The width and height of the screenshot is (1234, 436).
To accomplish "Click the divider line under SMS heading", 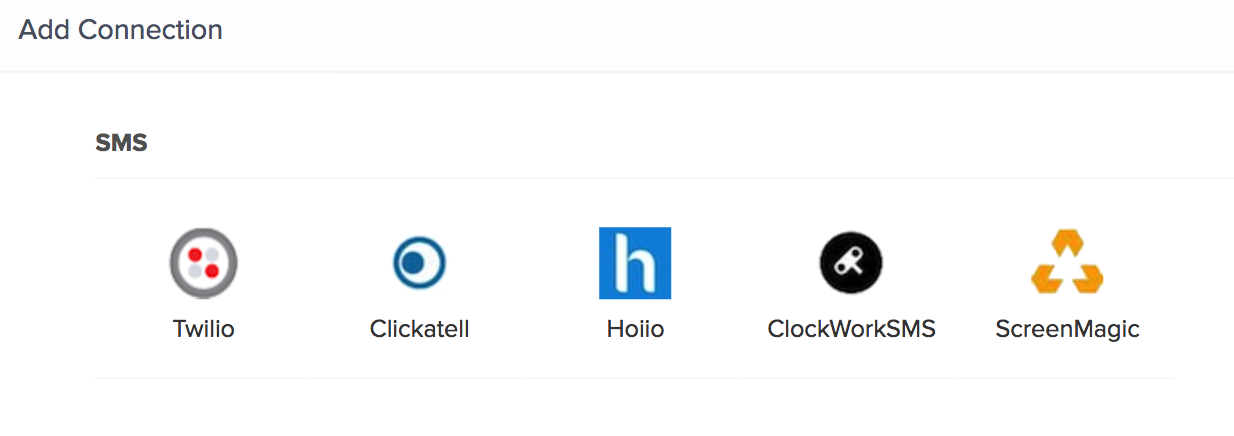I will click(664, 179).
